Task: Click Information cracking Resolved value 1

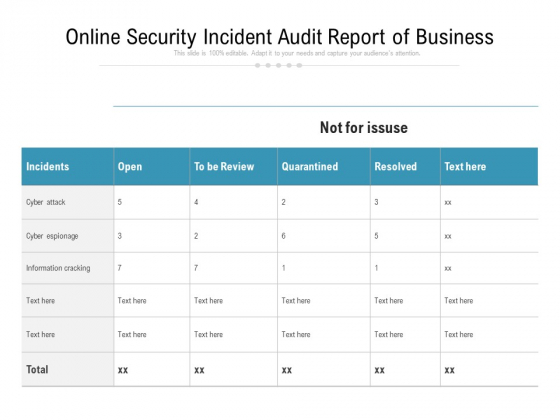Action: pos(376,268)
